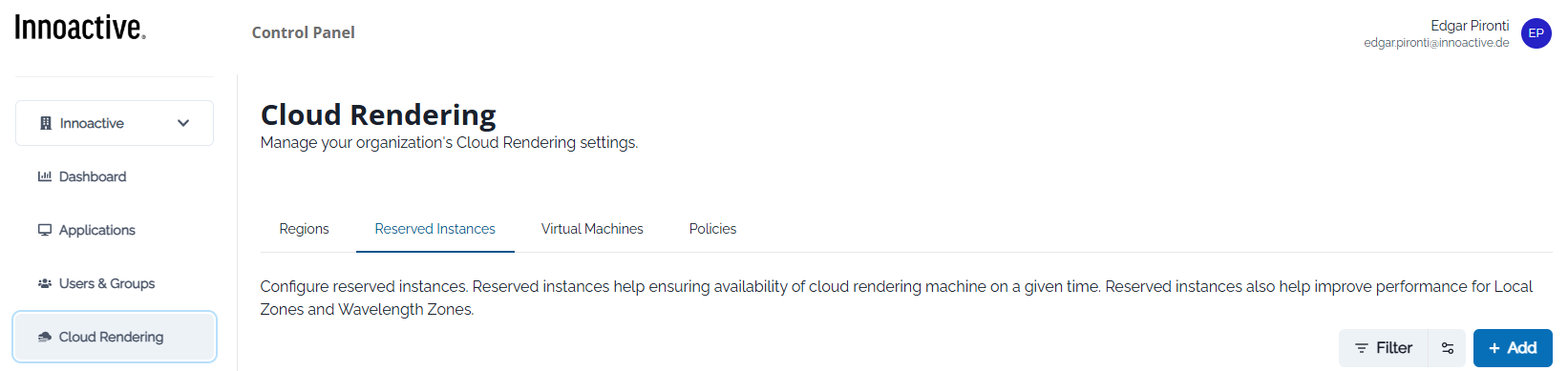
Task: Expand the Innoactive organization dropdown
Action: (115, 123)
